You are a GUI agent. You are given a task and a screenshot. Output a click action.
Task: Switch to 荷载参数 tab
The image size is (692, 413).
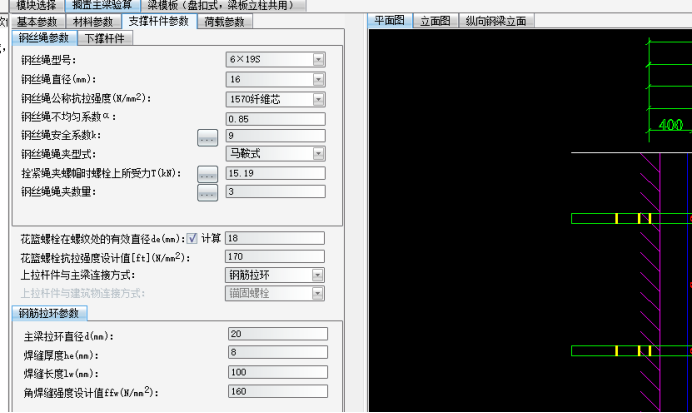tap(225, 22)
